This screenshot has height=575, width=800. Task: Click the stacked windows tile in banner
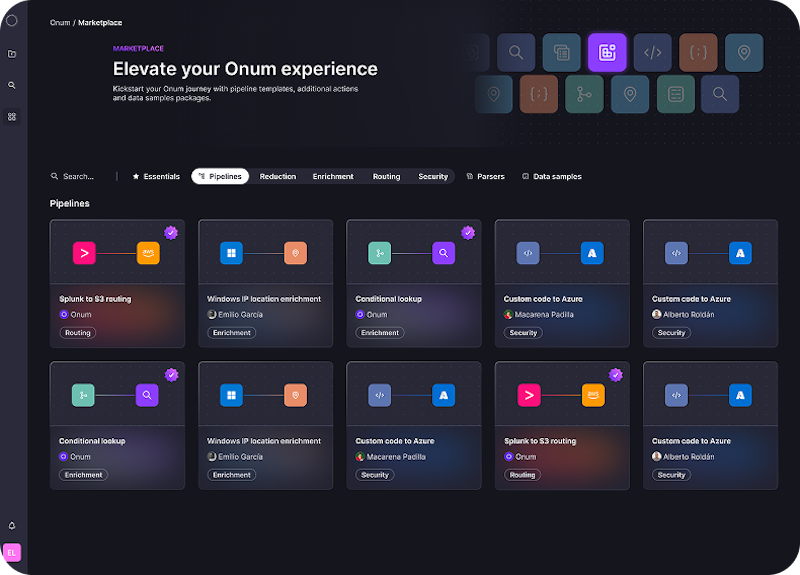pyautogui.click(x=561, y=52)
